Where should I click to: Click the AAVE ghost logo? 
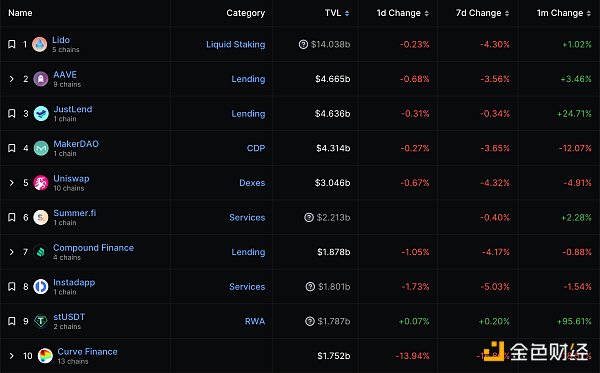click(41, 79)
